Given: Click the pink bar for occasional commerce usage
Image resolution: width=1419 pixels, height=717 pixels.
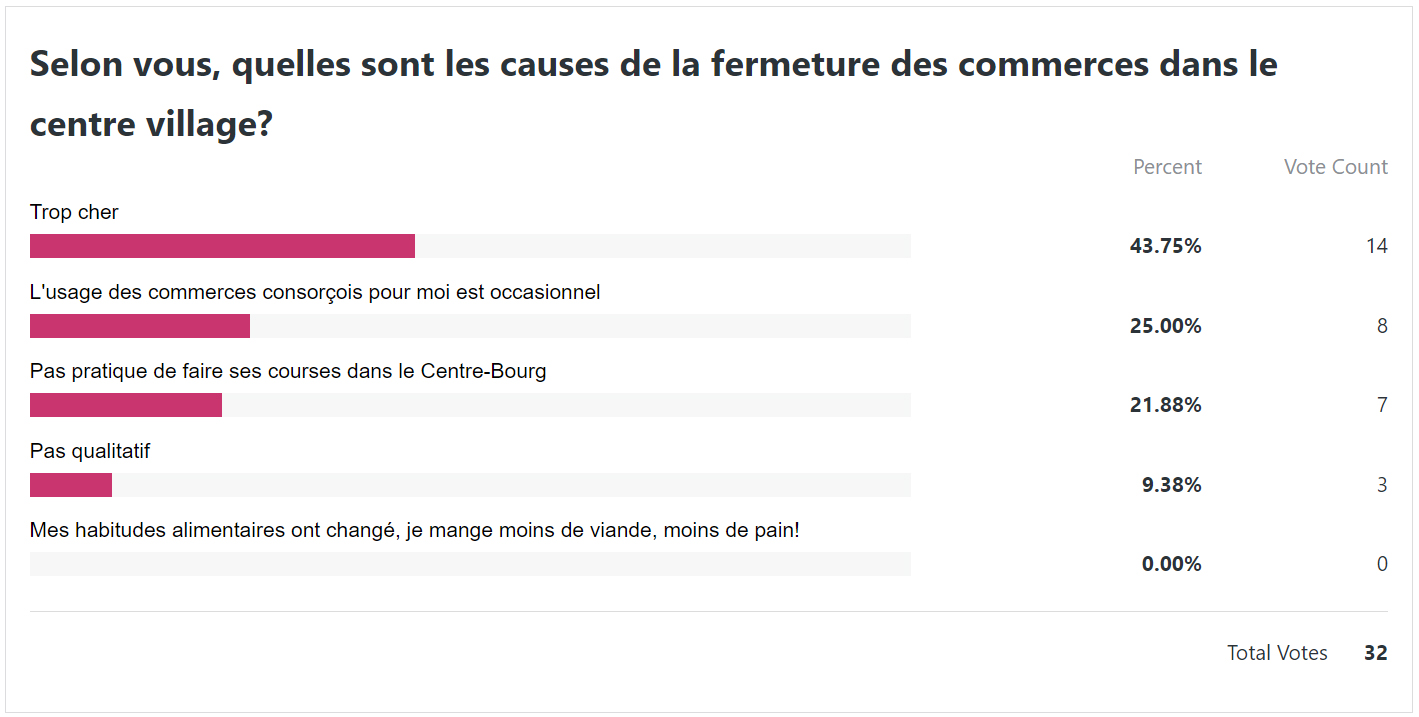Looking at the screenshot, I should point(140,326).
